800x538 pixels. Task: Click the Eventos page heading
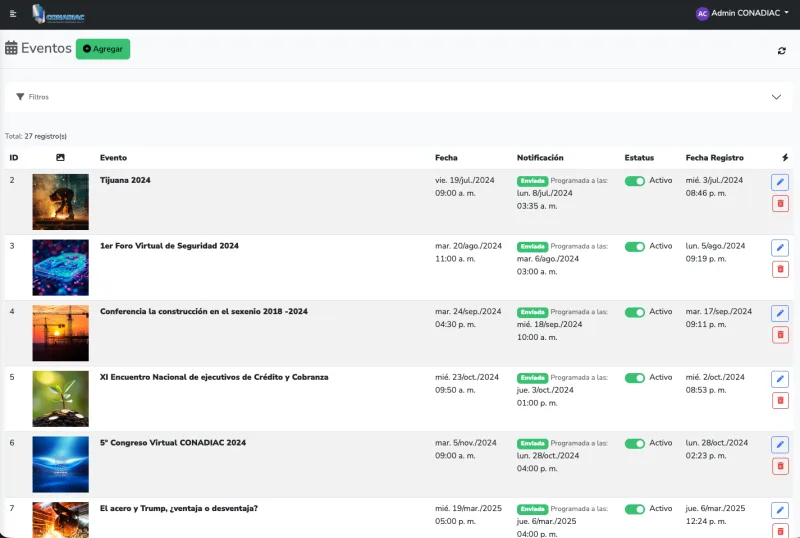[46, 48]
